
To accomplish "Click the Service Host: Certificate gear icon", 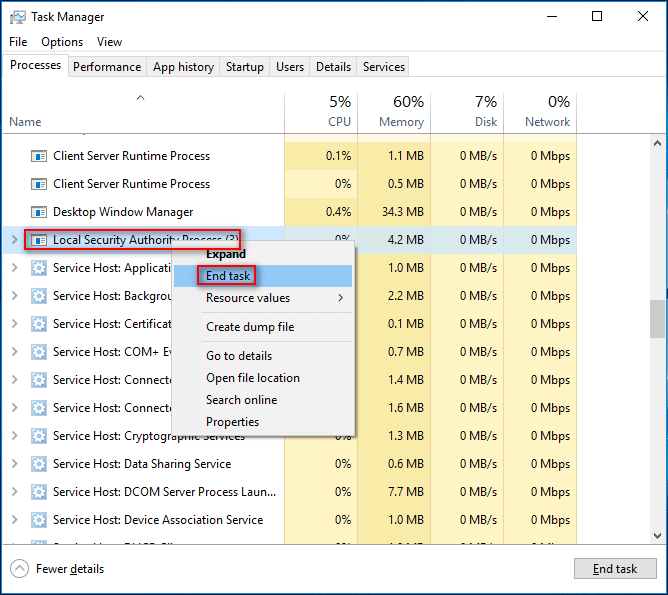I will pyautogui.click(x=39, y=324).
